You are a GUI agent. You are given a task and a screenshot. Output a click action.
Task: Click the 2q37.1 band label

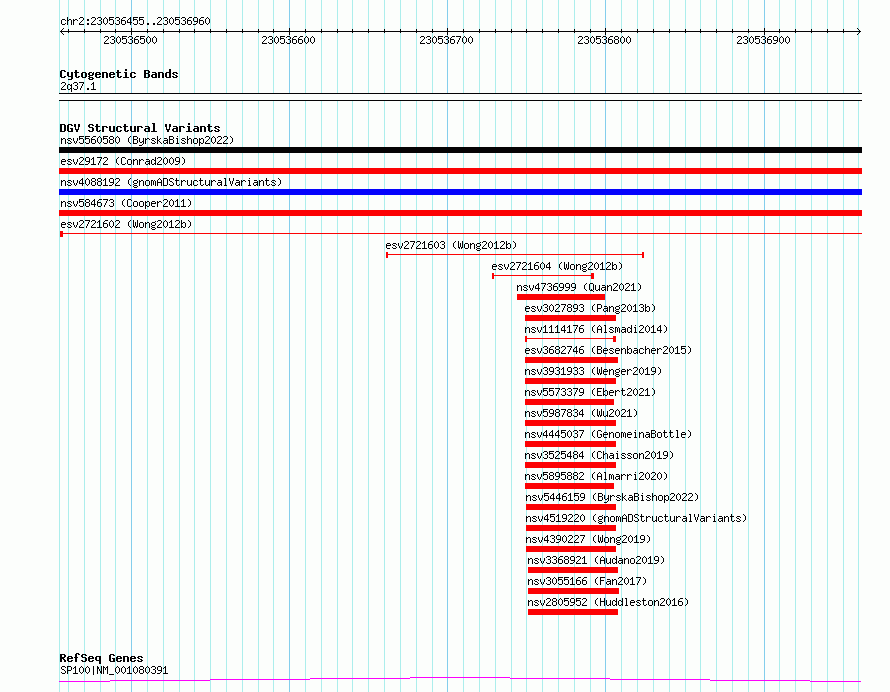click(x=78, y=86)
